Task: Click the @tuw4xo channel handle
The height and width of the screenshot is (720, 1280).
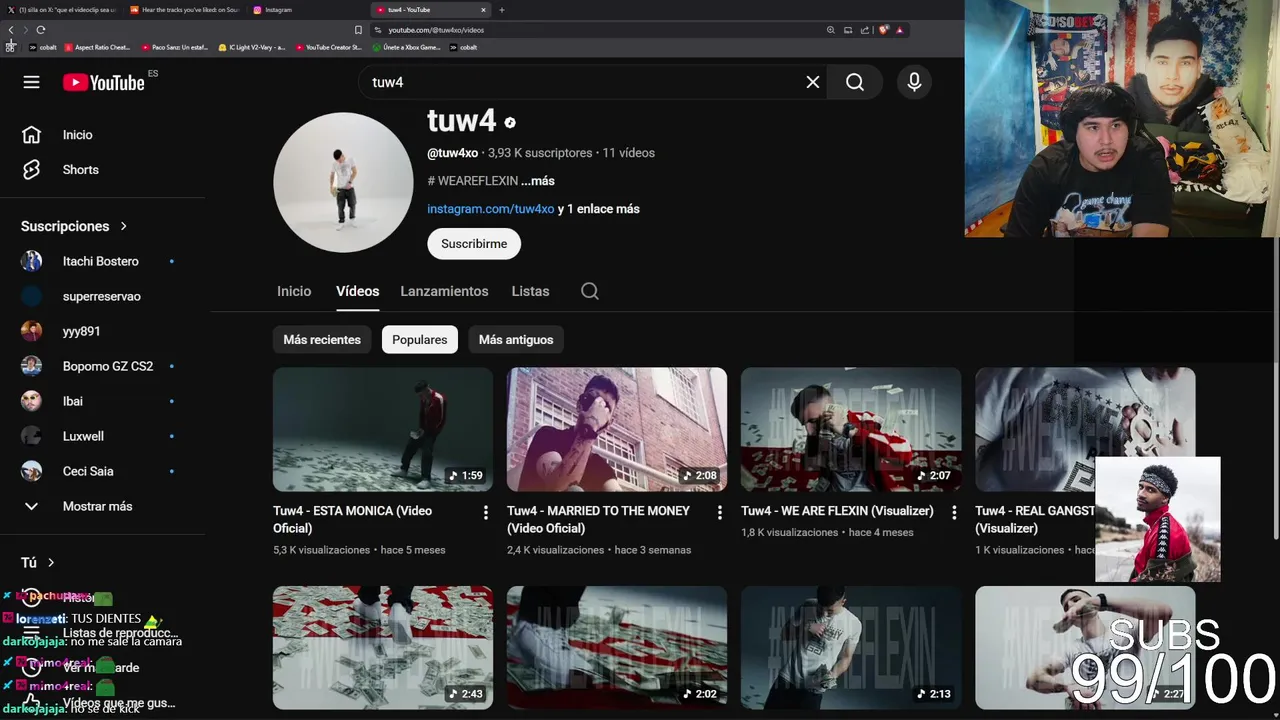Action: pos(452,153)
